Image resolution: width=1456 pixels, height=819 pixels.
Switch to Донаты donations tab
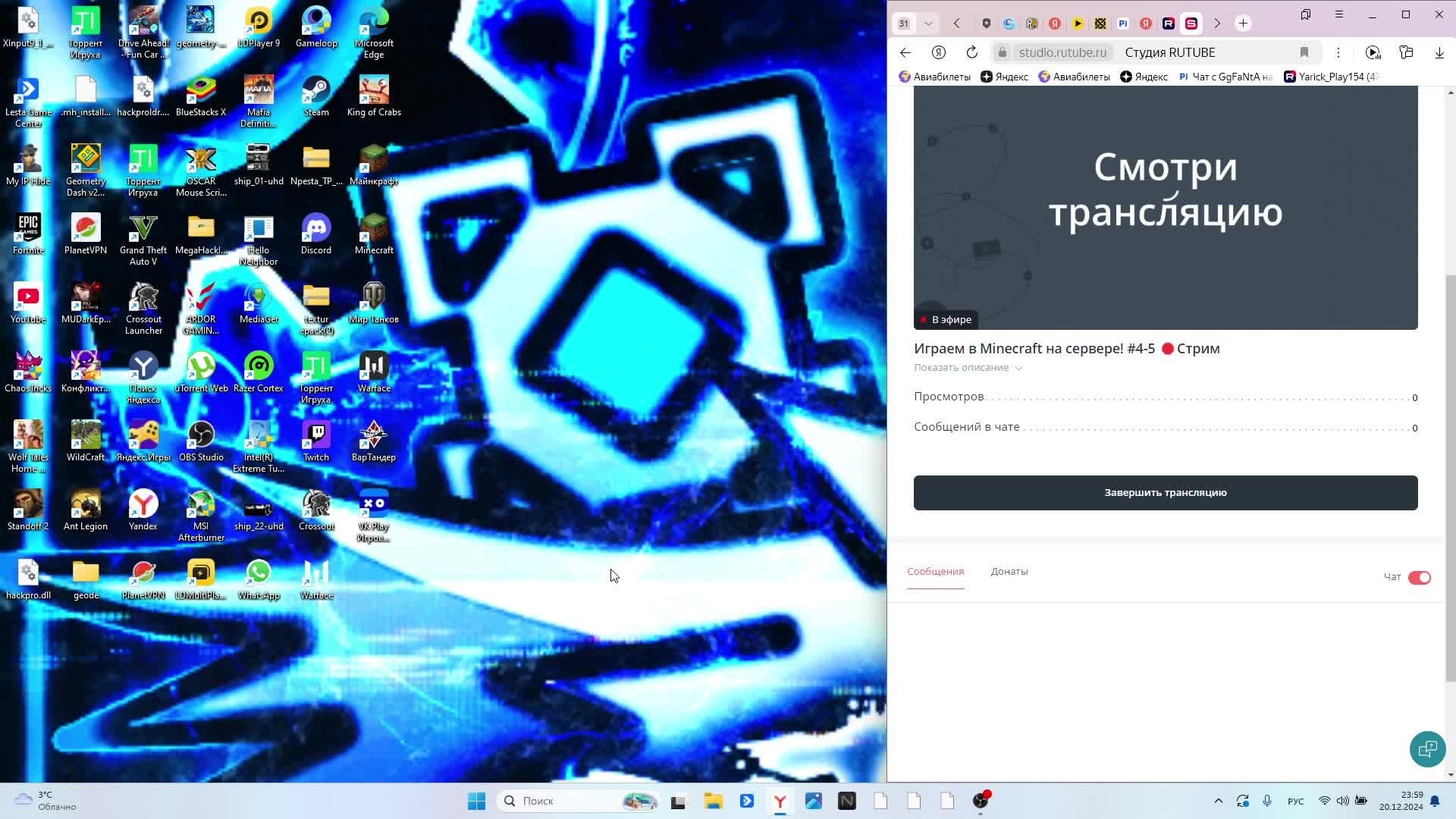pyautogui.click(x=1009, y=572)
